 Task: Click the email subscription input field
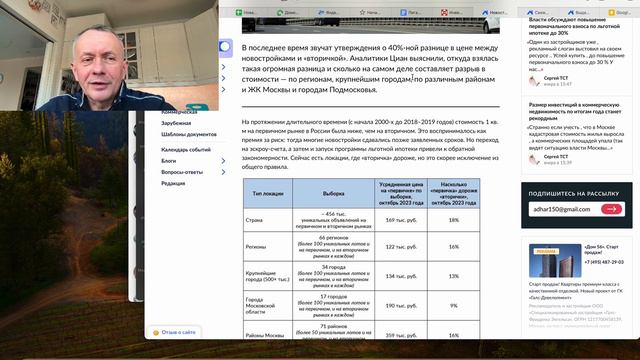point(564,209)
